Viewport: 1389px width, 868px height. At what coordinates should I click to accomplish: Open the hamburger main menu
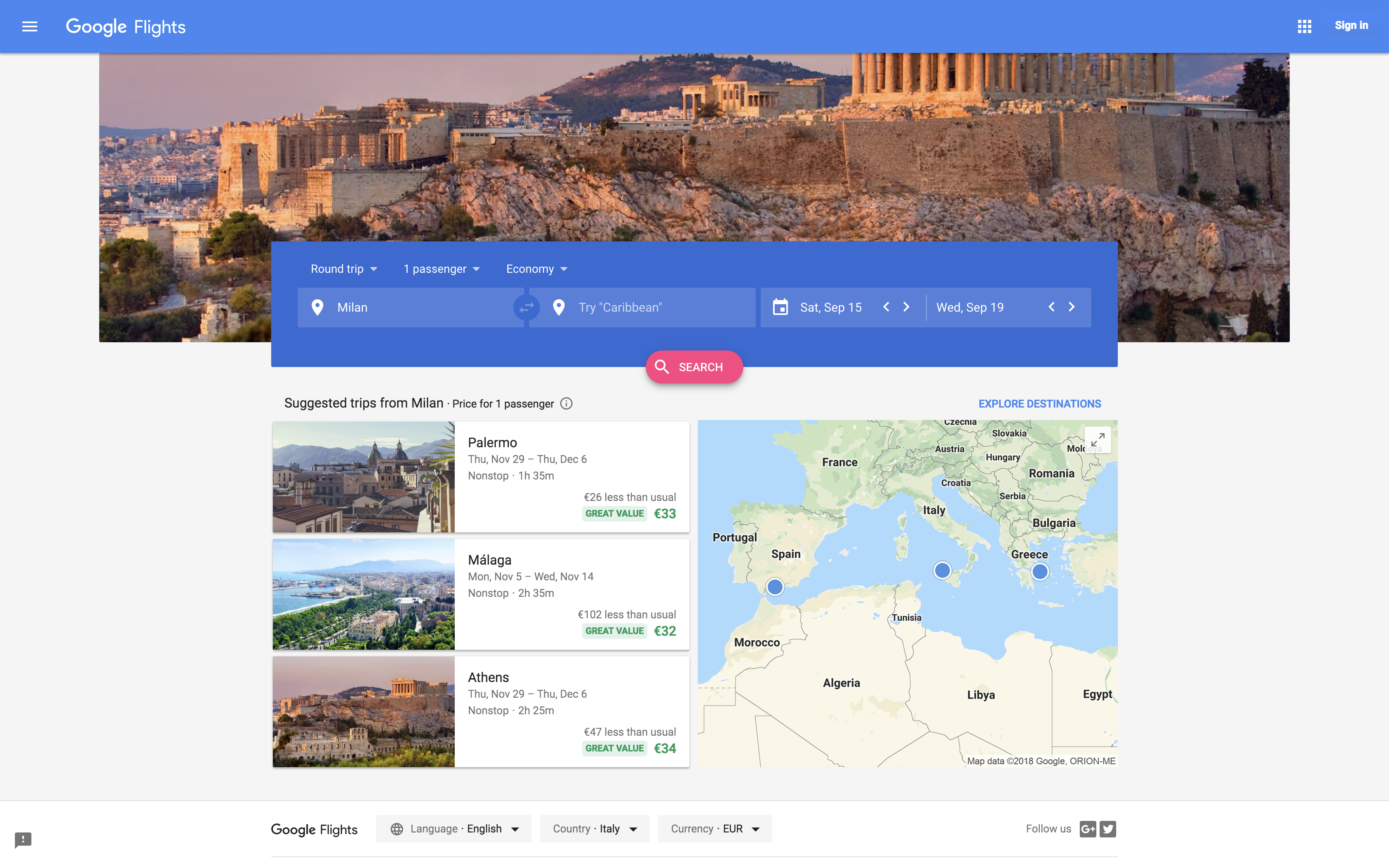point(29,26)
